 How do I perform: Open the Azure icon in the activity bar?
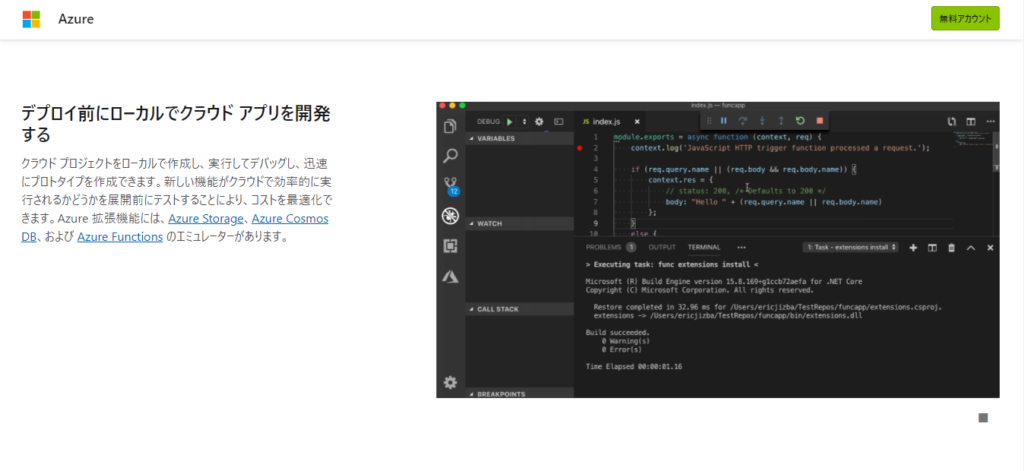click(450, 276)
